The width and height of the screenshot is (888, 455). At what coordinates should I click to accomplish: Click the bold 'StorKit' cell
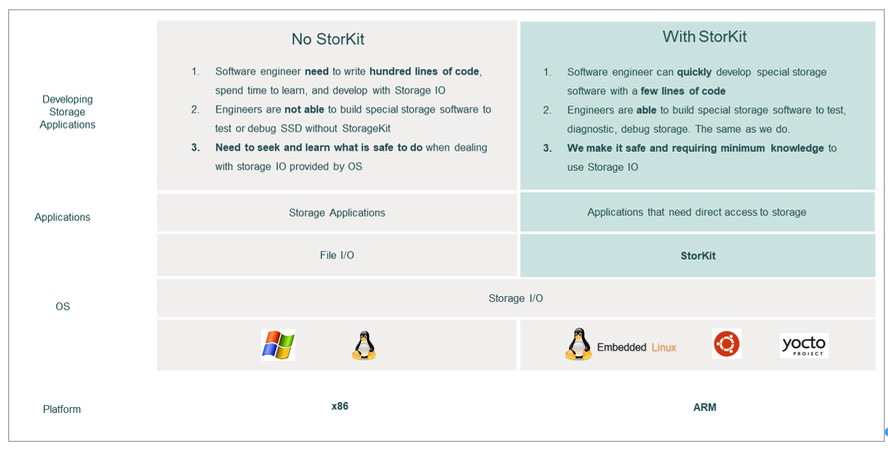pyautogui.click(x=698, y=256)
